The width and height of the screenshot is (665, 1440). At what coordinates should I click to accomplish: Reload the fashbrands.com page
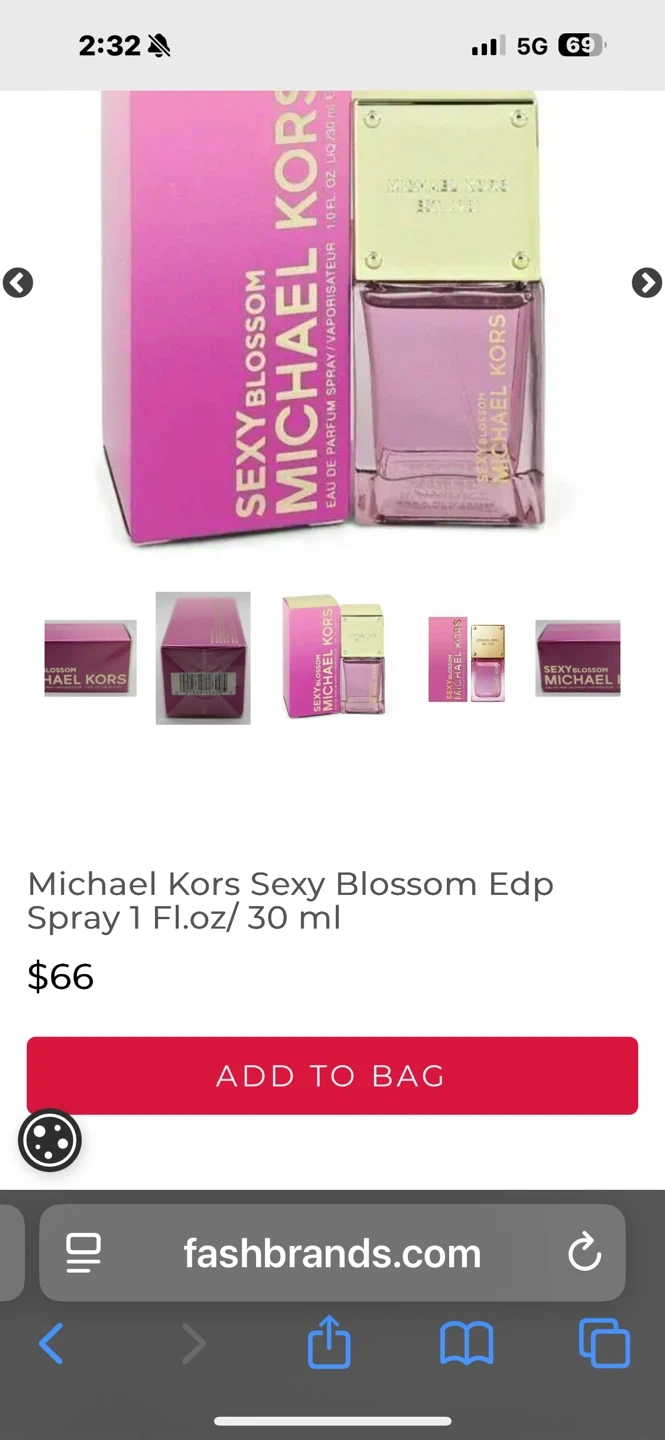click(x=584, y=1252)
